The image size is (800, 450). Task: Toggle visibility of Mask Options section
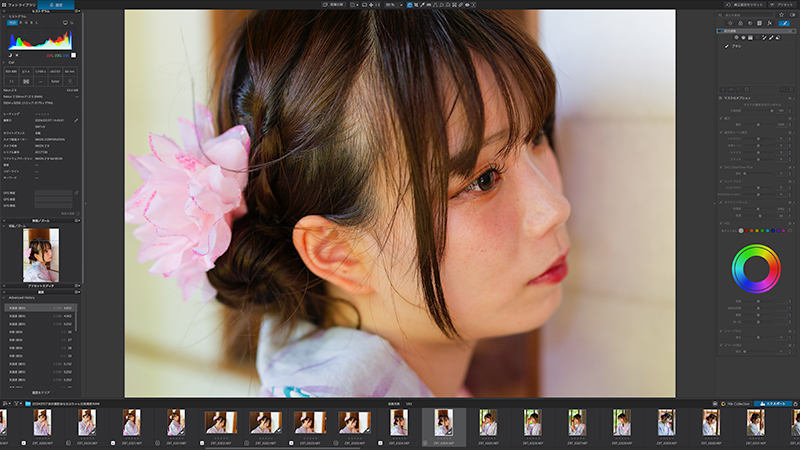tap(790, 98)
